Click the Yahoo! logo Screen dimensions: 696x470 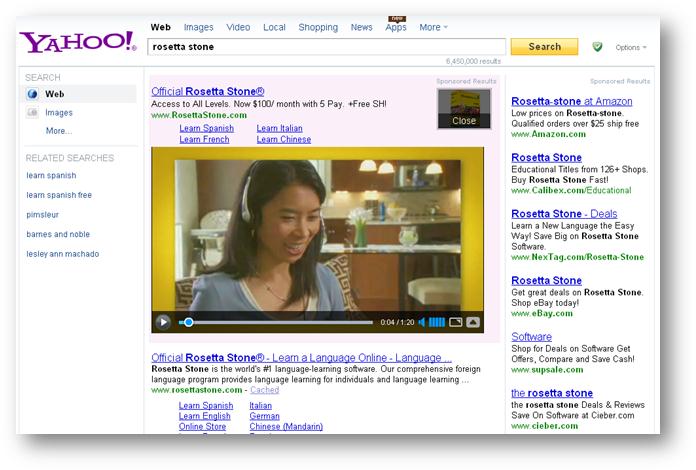point(78,42)
